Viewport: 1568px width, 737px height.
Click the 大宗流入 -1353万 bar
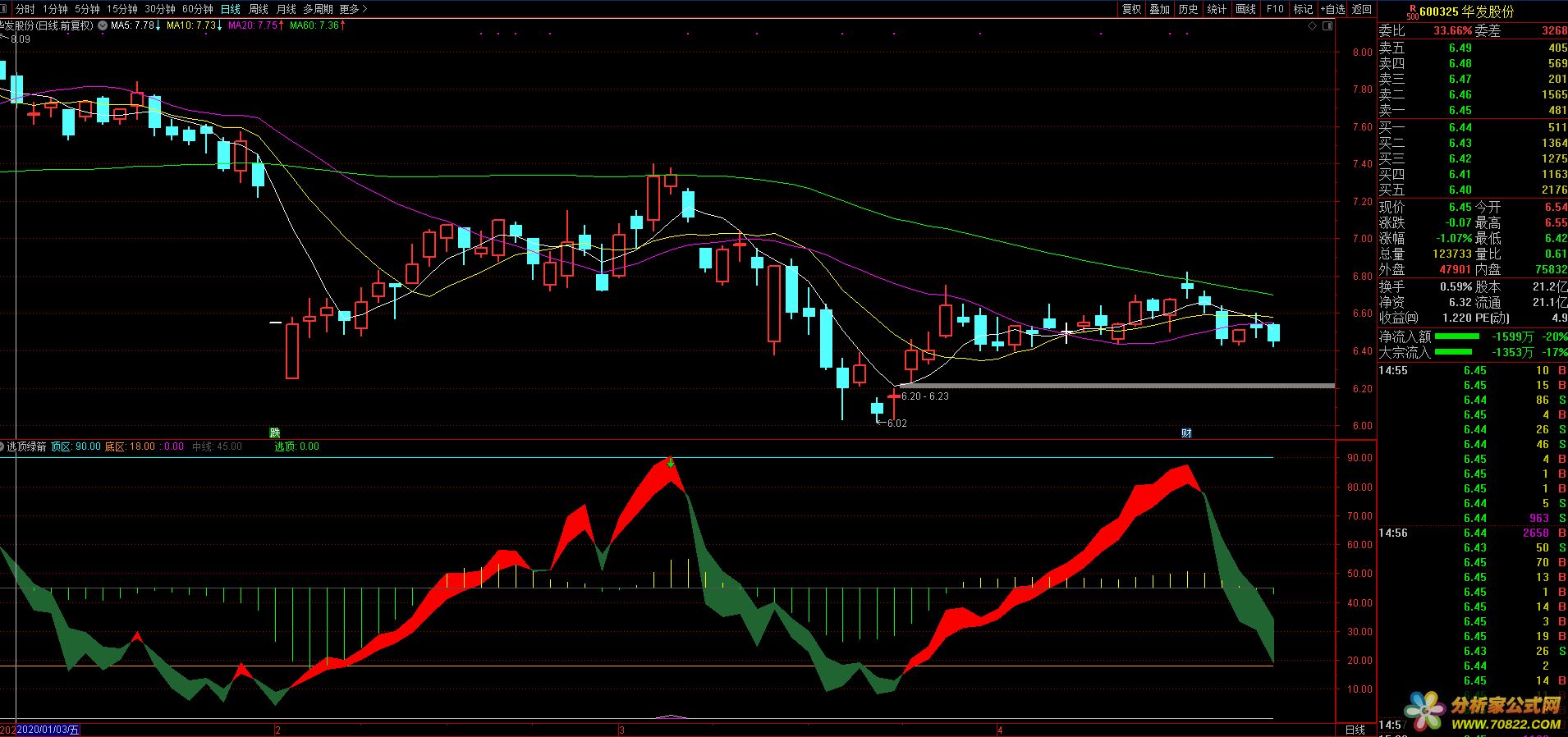point(1453,352)
